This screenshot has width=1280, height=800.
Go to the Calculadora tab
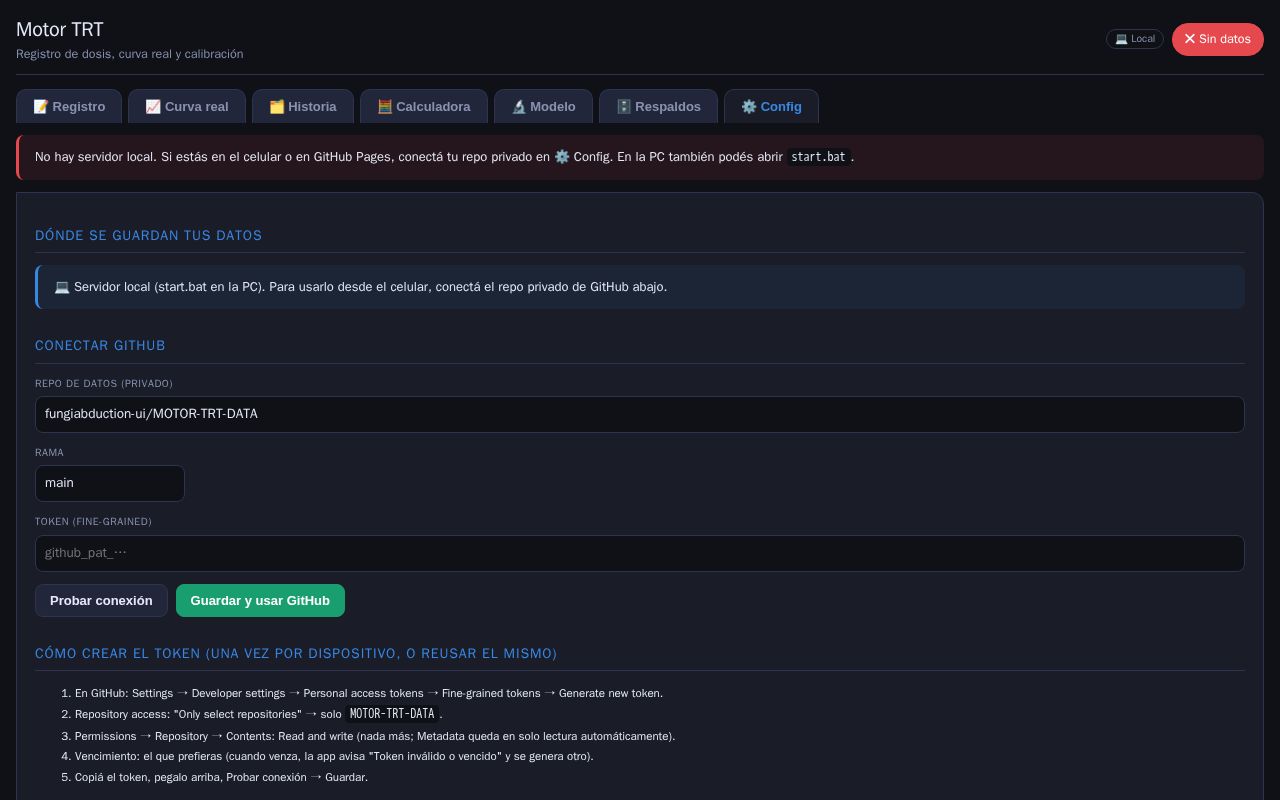pyautogui.click(x=424, y=107)
